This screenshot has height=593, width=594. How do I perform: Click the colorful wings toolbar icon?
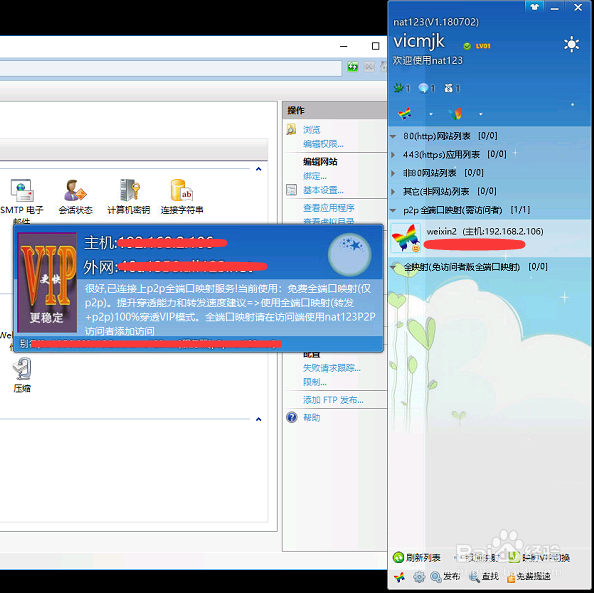coord(455,113)
